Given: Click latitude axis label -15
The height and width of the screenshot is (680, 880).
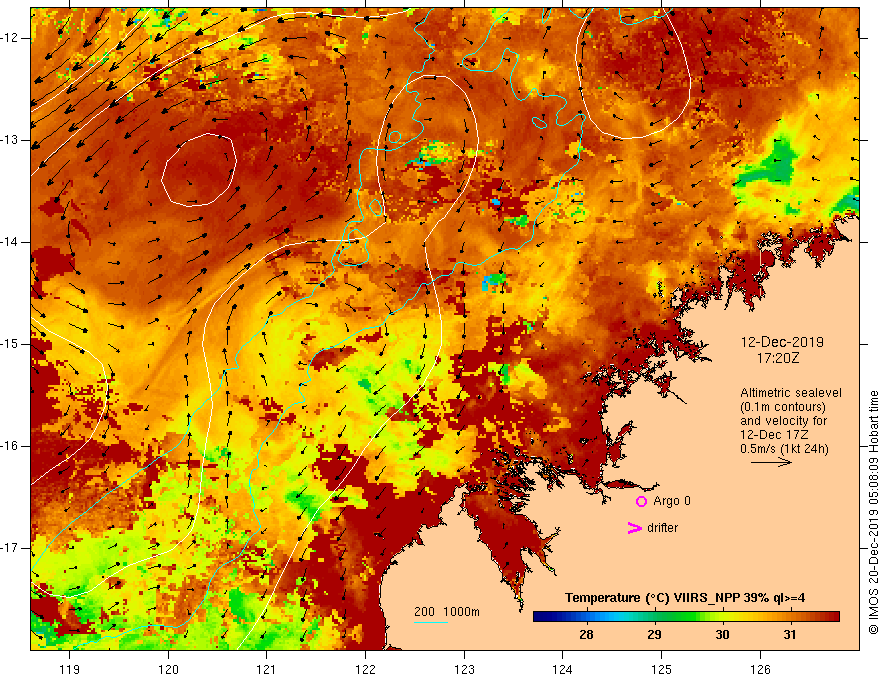Looking at the screenshot, I should (10, 344).
